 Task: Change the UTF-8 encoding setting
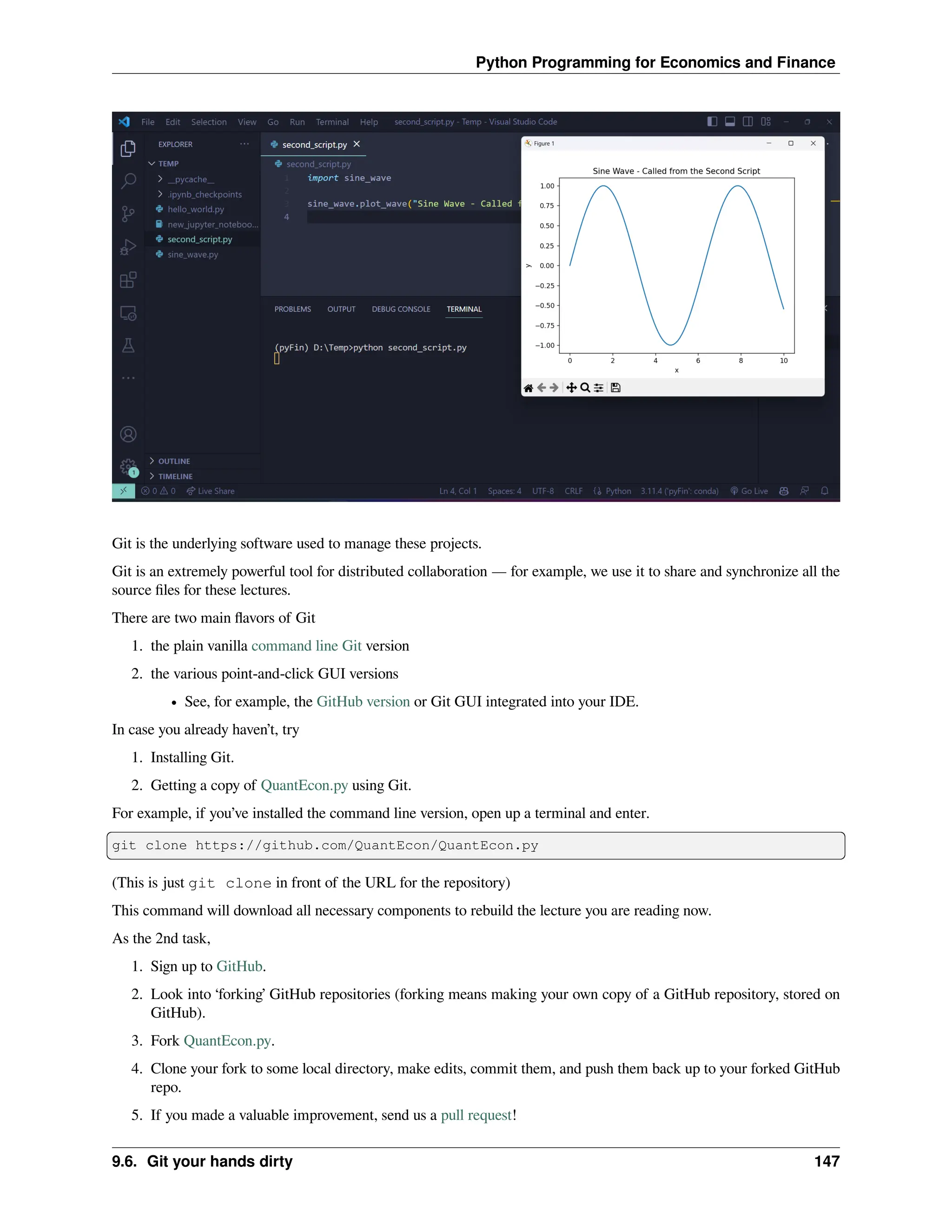[x=543, y=491]
